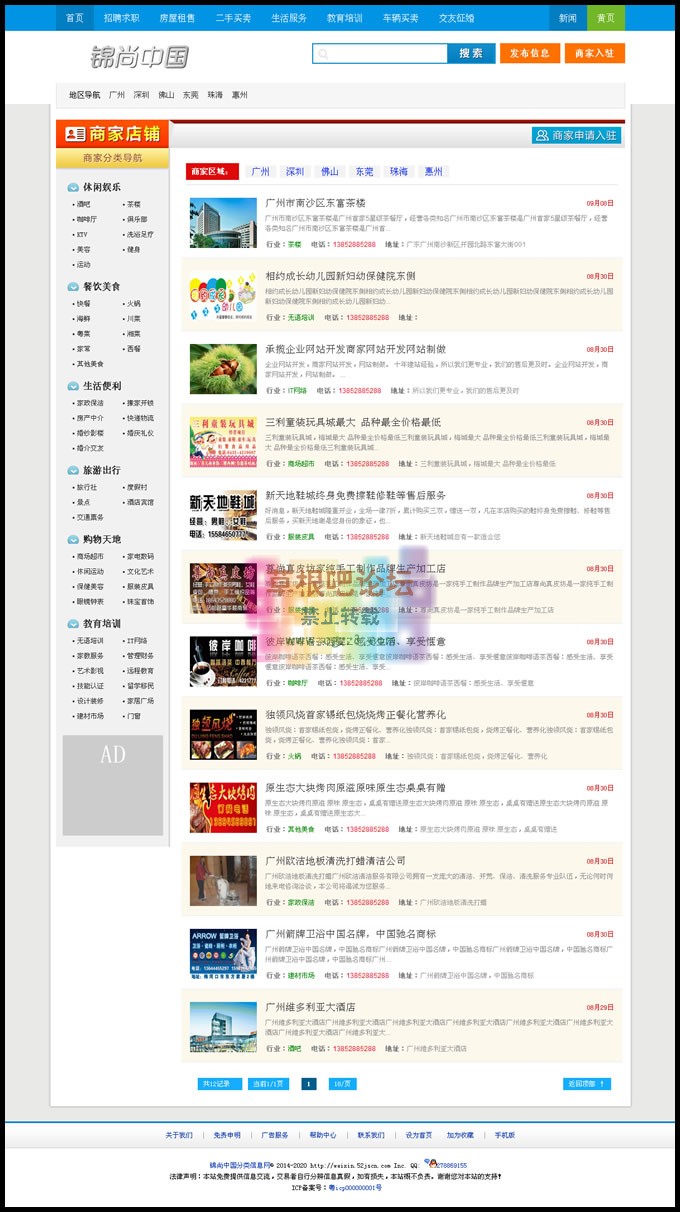The image size is (680, 1212).
Task: Open the 加为收藏 footer link
Action: (x=460, y=1135)
